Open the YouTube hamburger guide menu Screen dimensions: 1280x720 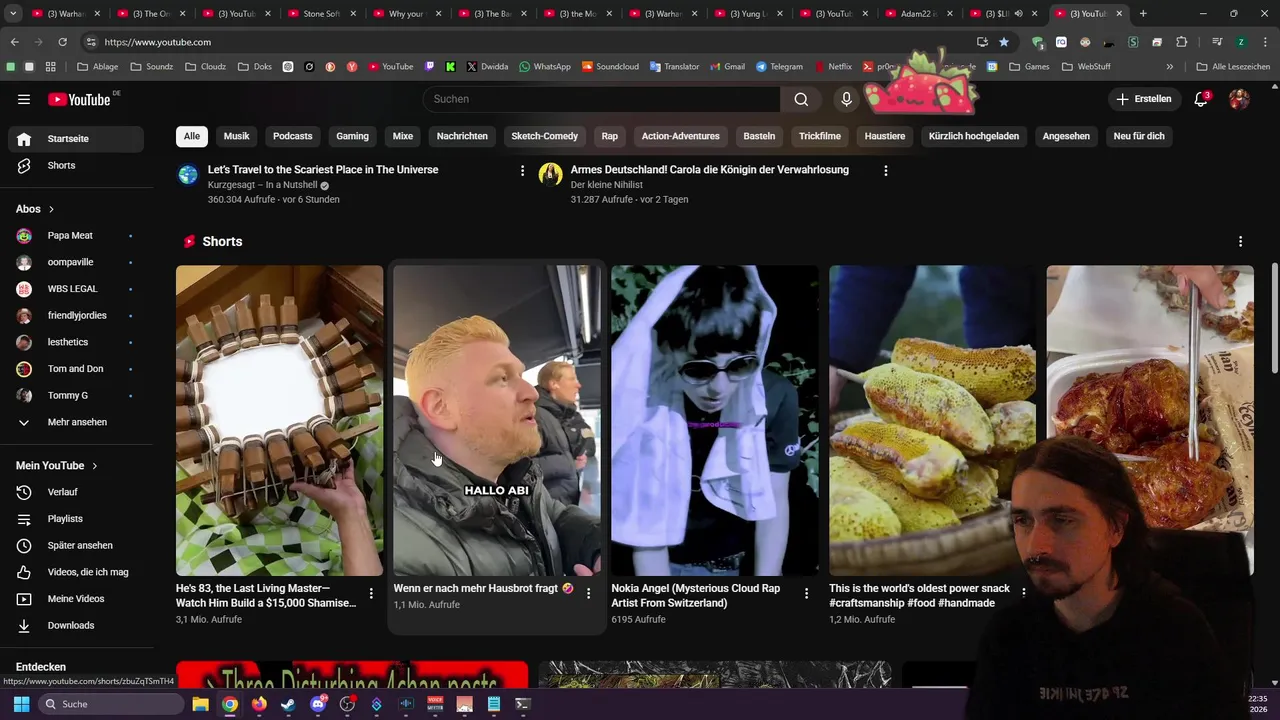pos(24,99)
